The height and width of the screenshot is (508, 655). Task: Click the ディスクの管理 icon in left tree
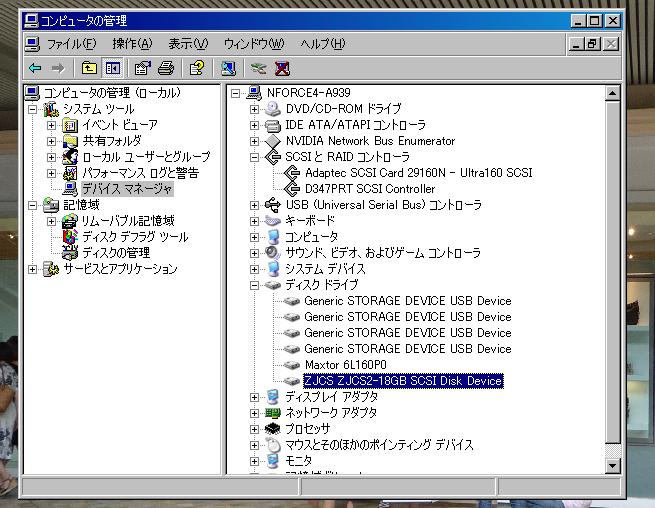point(70,252)
